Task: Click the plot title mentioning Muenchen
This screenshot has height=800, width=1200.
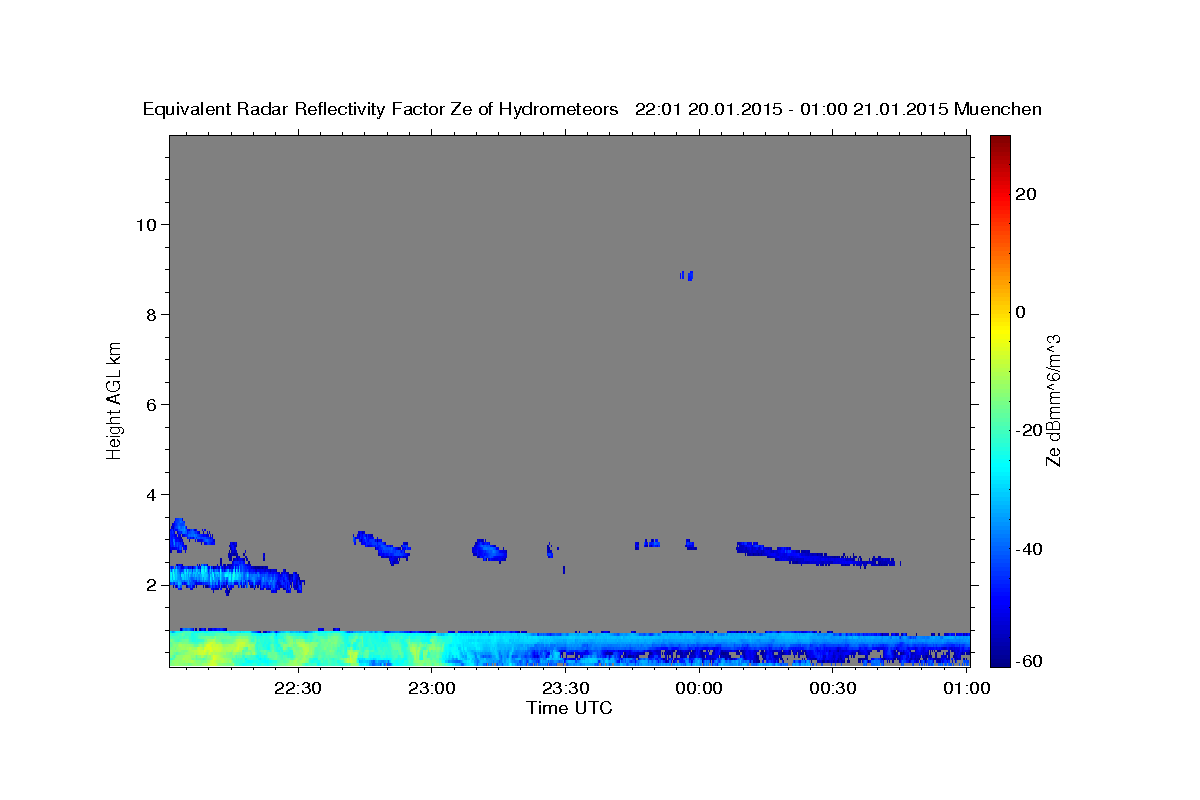Action: pyautogui.click(x=592, y=109)
